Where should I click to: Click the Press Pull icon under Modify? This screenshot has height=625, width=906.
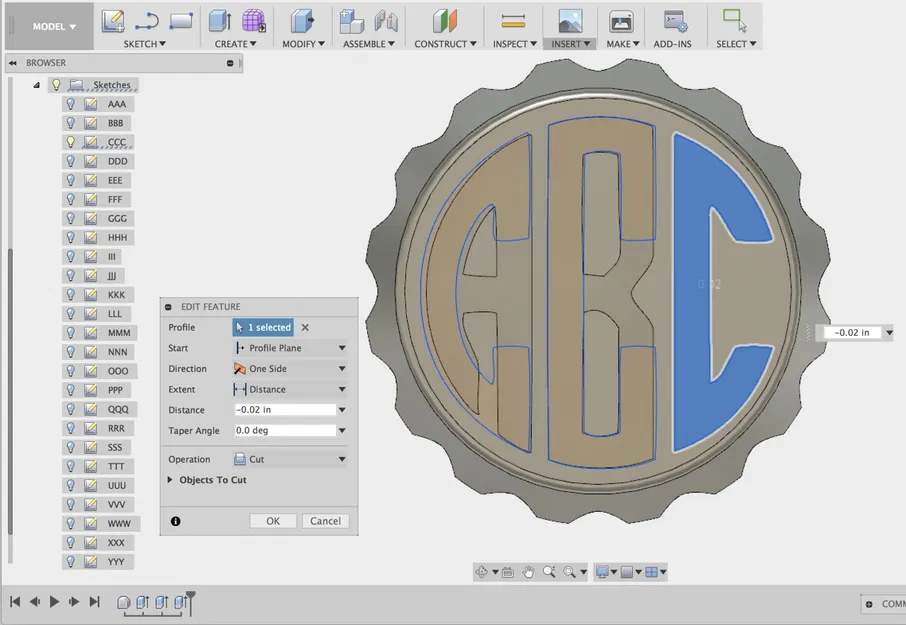click(300, 21)
